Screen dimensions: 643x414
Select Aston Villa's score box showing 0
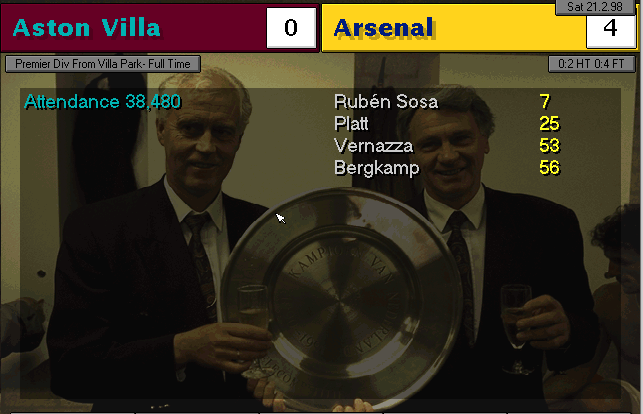click(291, 28)
